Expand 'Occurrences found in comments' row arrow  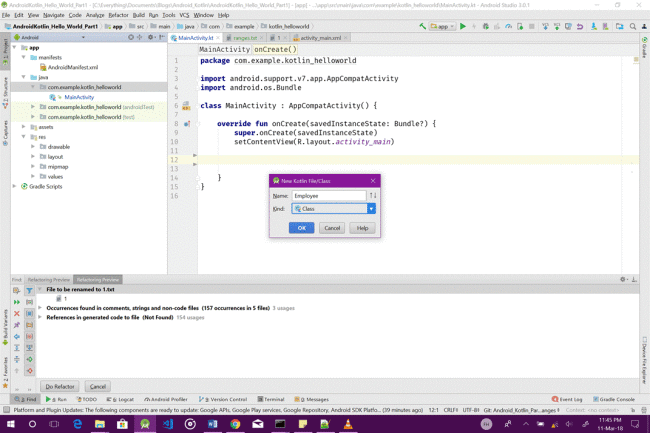pyautogui.click(x=40, y=308)
